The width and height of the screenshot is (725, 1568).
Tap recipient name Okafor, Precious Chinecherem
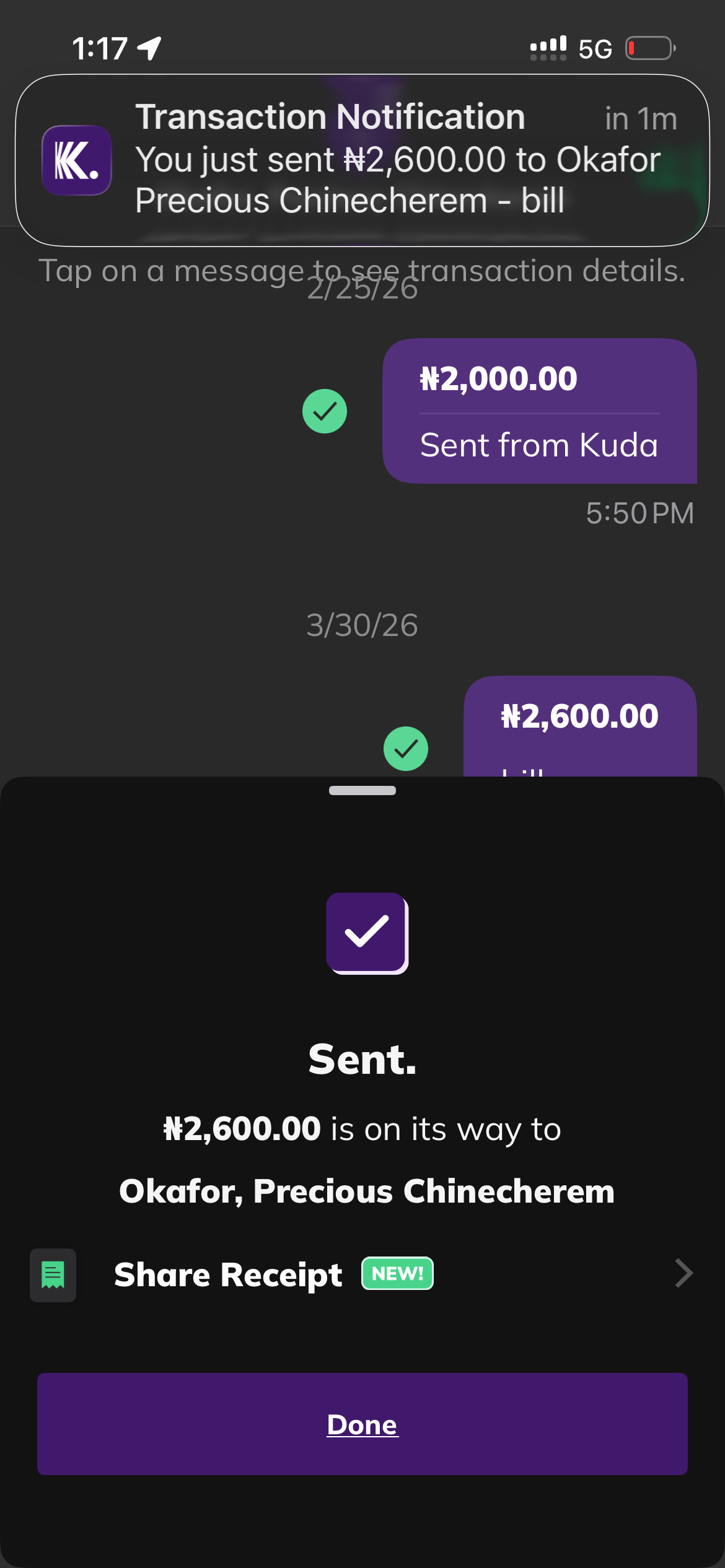pyautogui.click(x=367, y=1191)
